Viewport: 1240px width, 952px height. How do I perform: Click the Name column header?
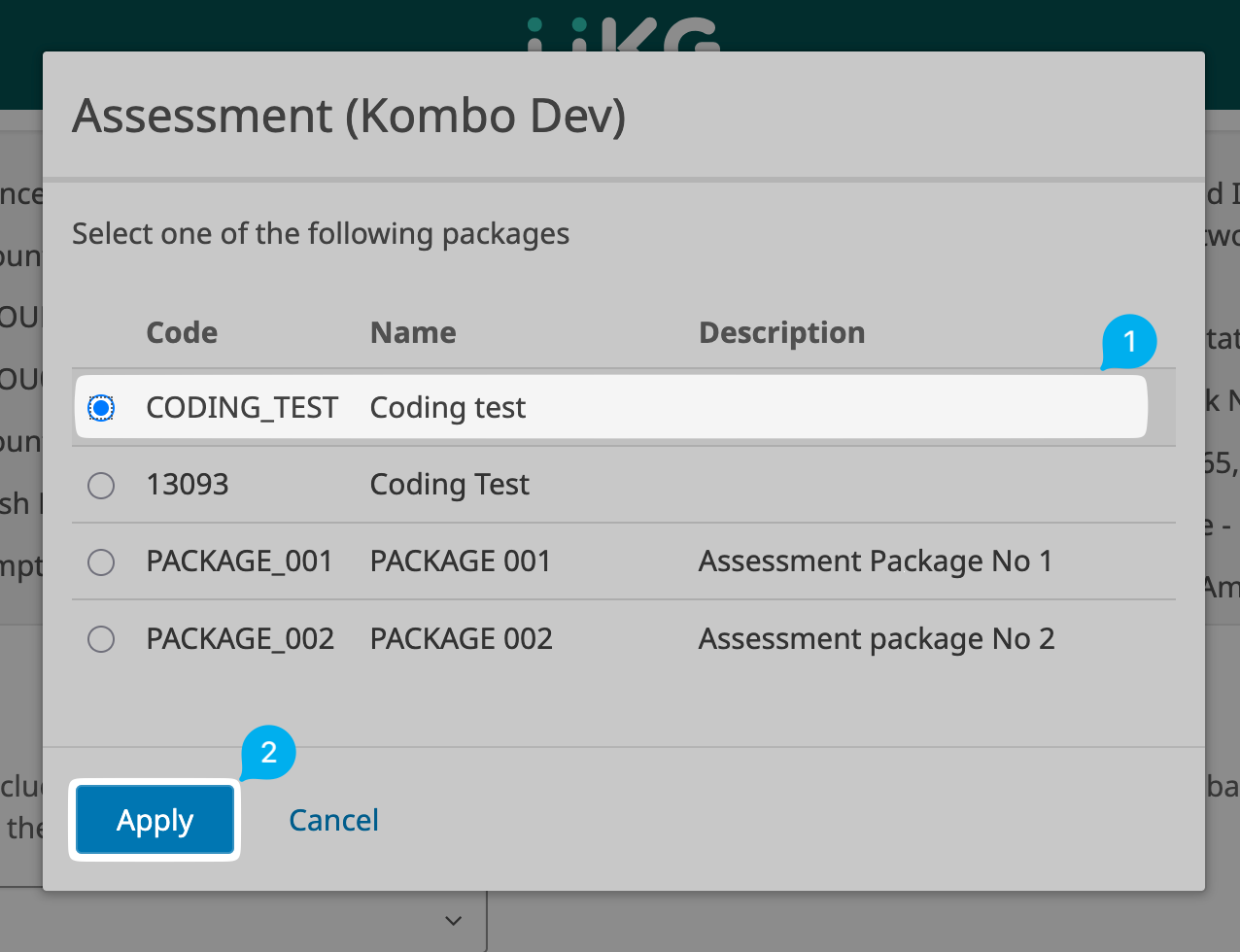click(x=413, y=333)
